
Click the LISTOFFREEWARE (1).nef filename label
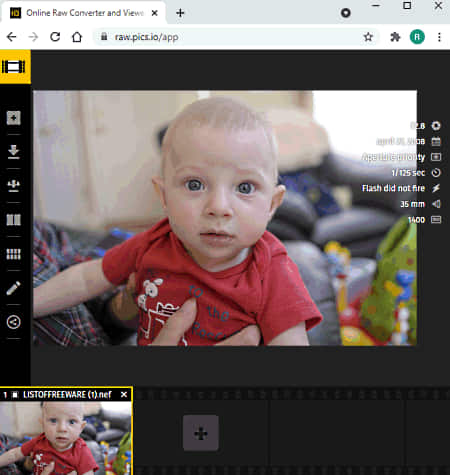click(67, 395)
